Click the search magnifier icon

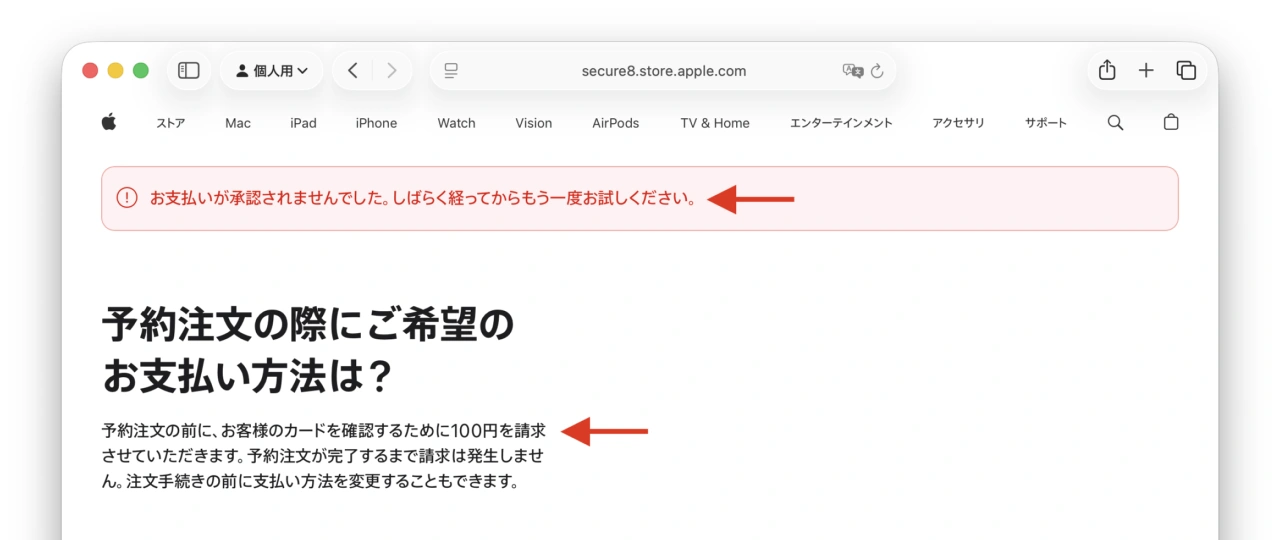(x=1116, y=123)
